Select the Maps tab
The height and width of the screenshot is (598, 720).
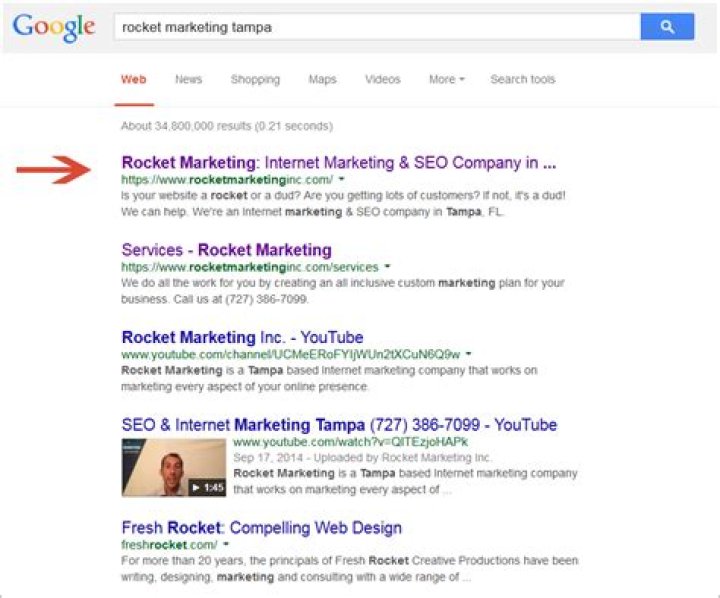pyautogui.click(x=322, y=80)
